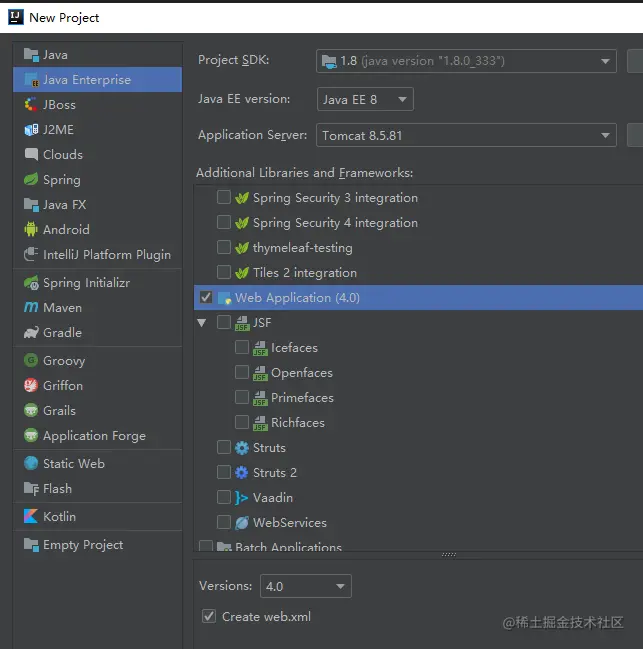Check the WebServices checkbox
Image resolution: width=643 pixels, height=649 pixels.
[224, 522]
